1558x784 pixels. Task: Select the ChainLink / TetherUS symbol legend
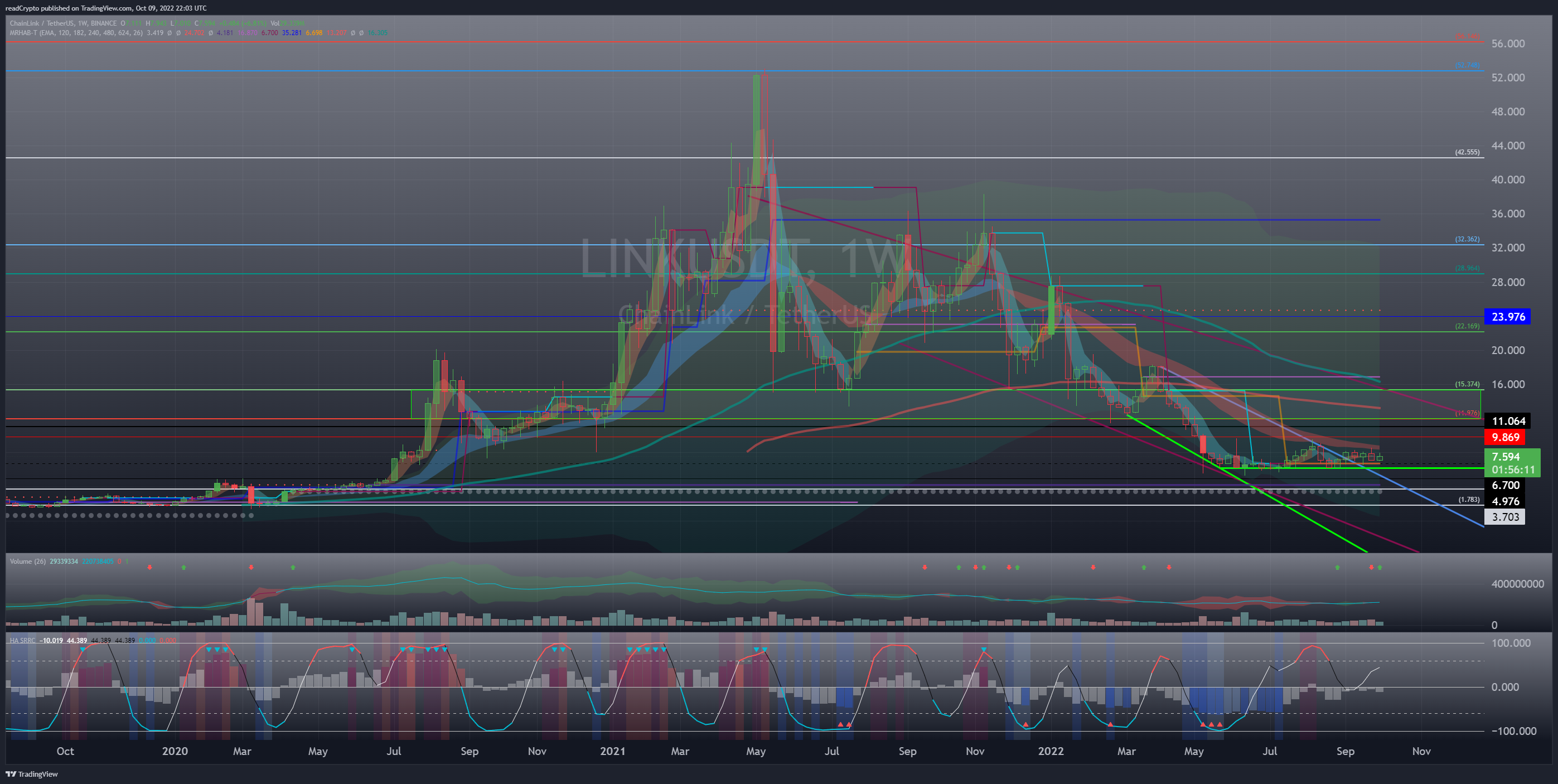pos(64,23)
